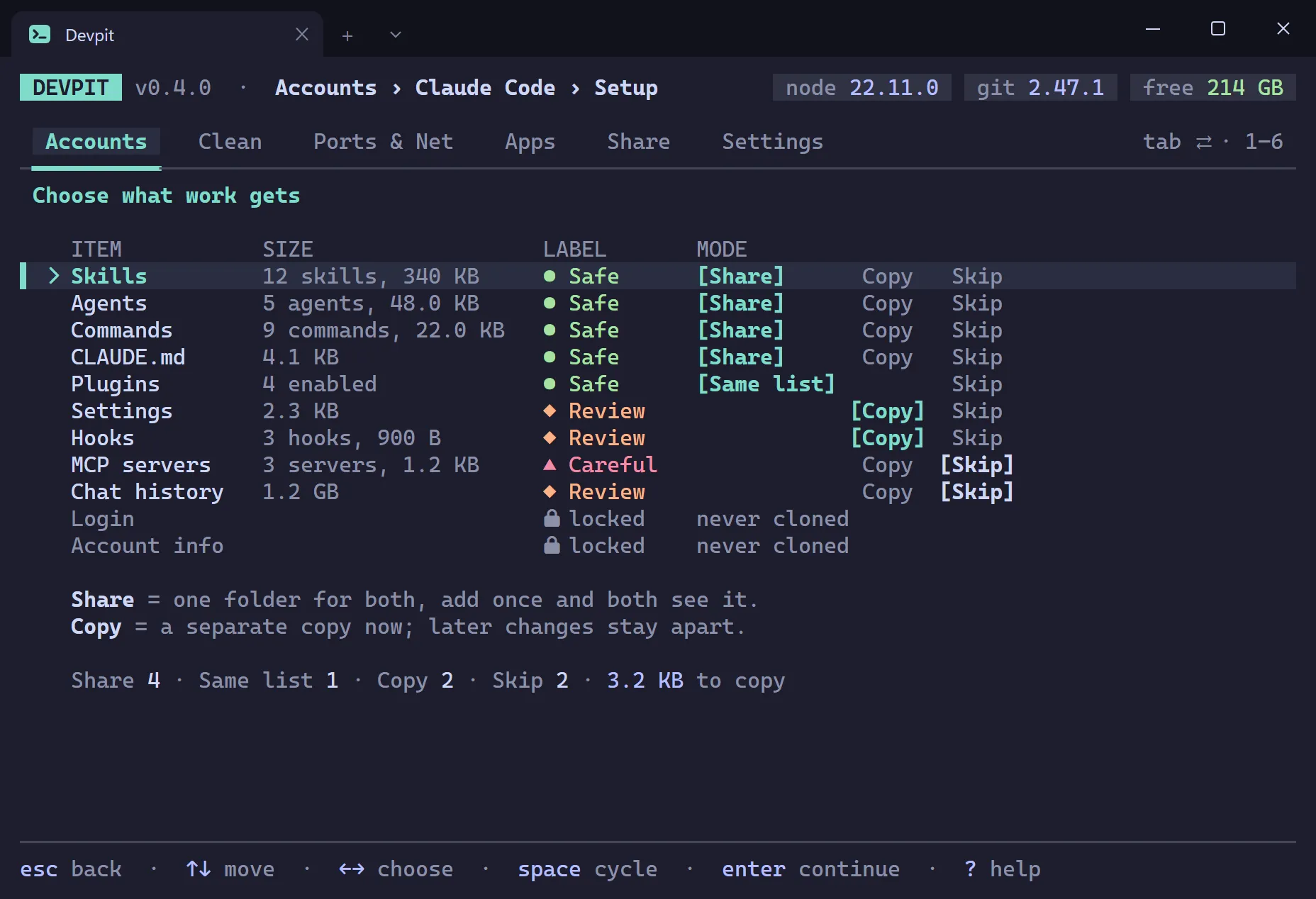The height and width of the screenshot is (899, 1316).
Task: Click the green Safe dot on Plugins row
Action: 550,384
